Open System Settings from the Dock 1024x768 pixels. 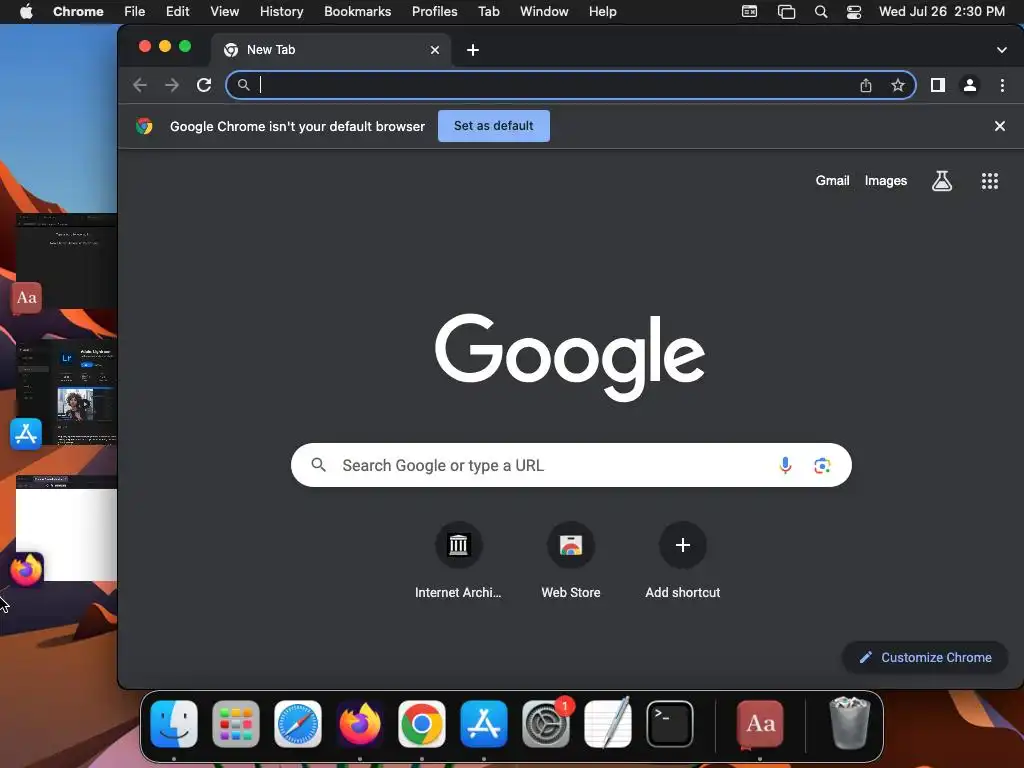[x=546, y=724]
